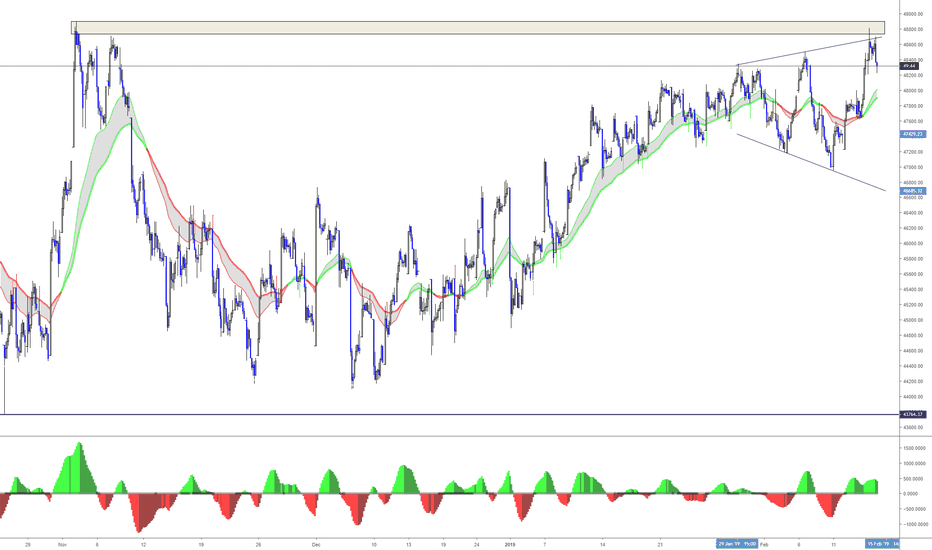
Task: Click the 49:44 current price countdown label
Action: [909, 67]
